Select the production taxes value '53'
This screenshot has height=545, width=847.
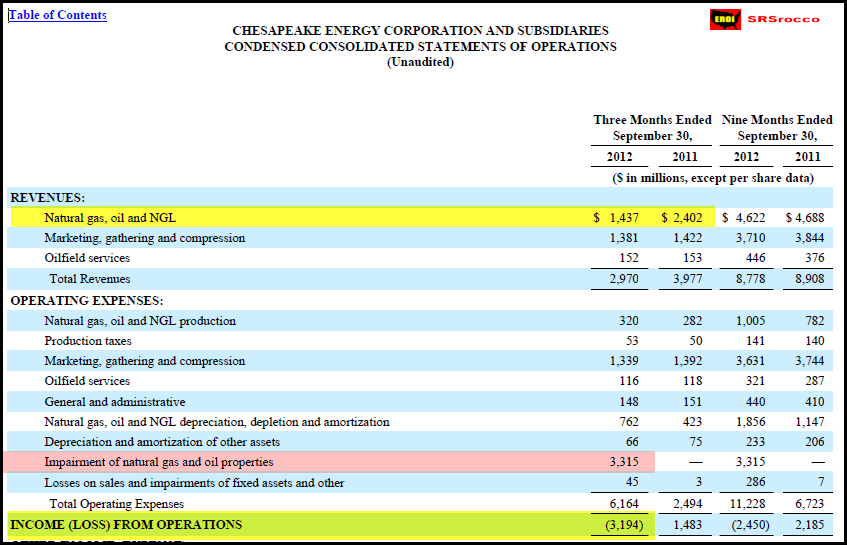[632, 341]
